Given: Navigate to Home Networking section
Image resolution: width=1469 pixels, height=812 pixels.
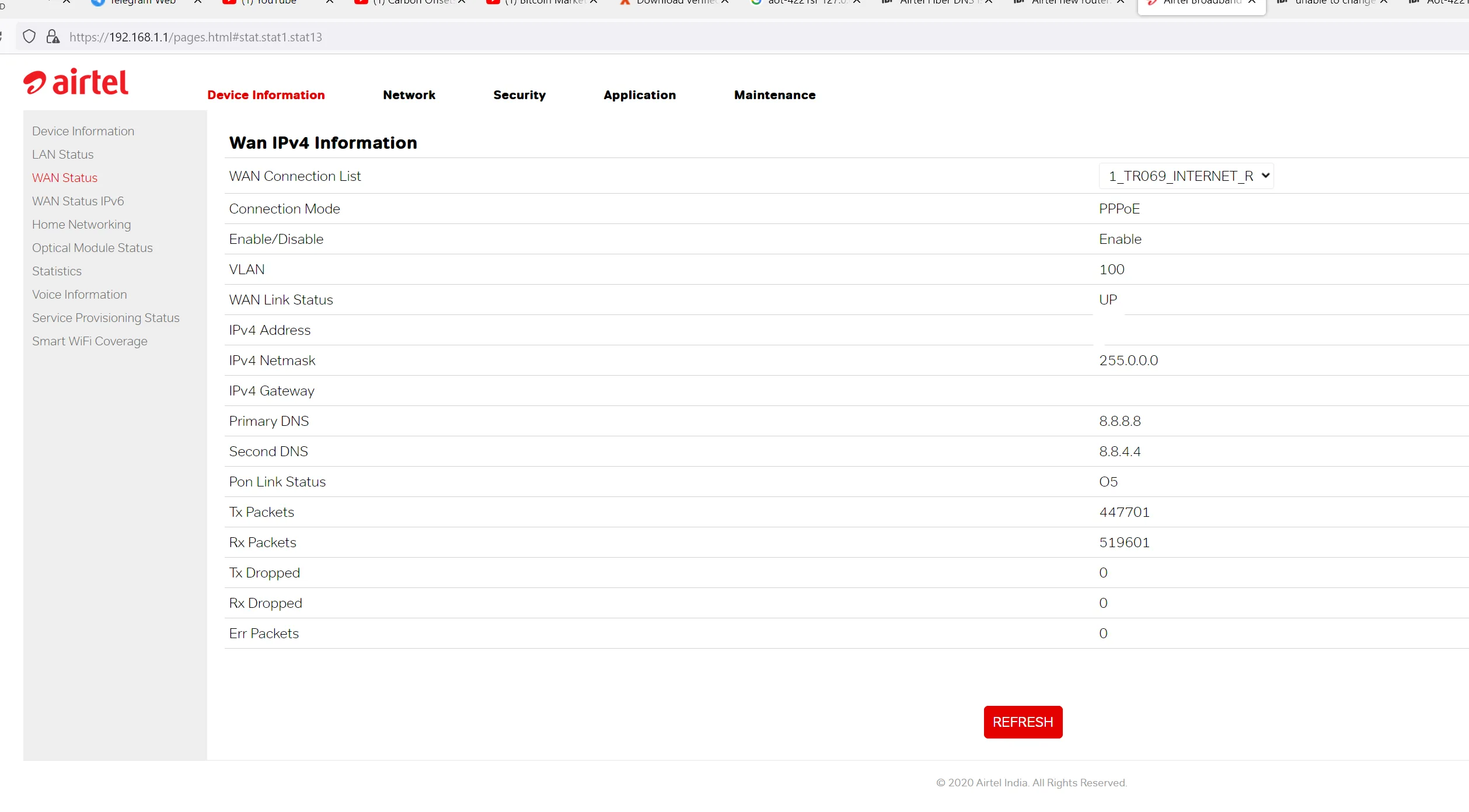Looking at the screenshot, I should tap(81, 224).
